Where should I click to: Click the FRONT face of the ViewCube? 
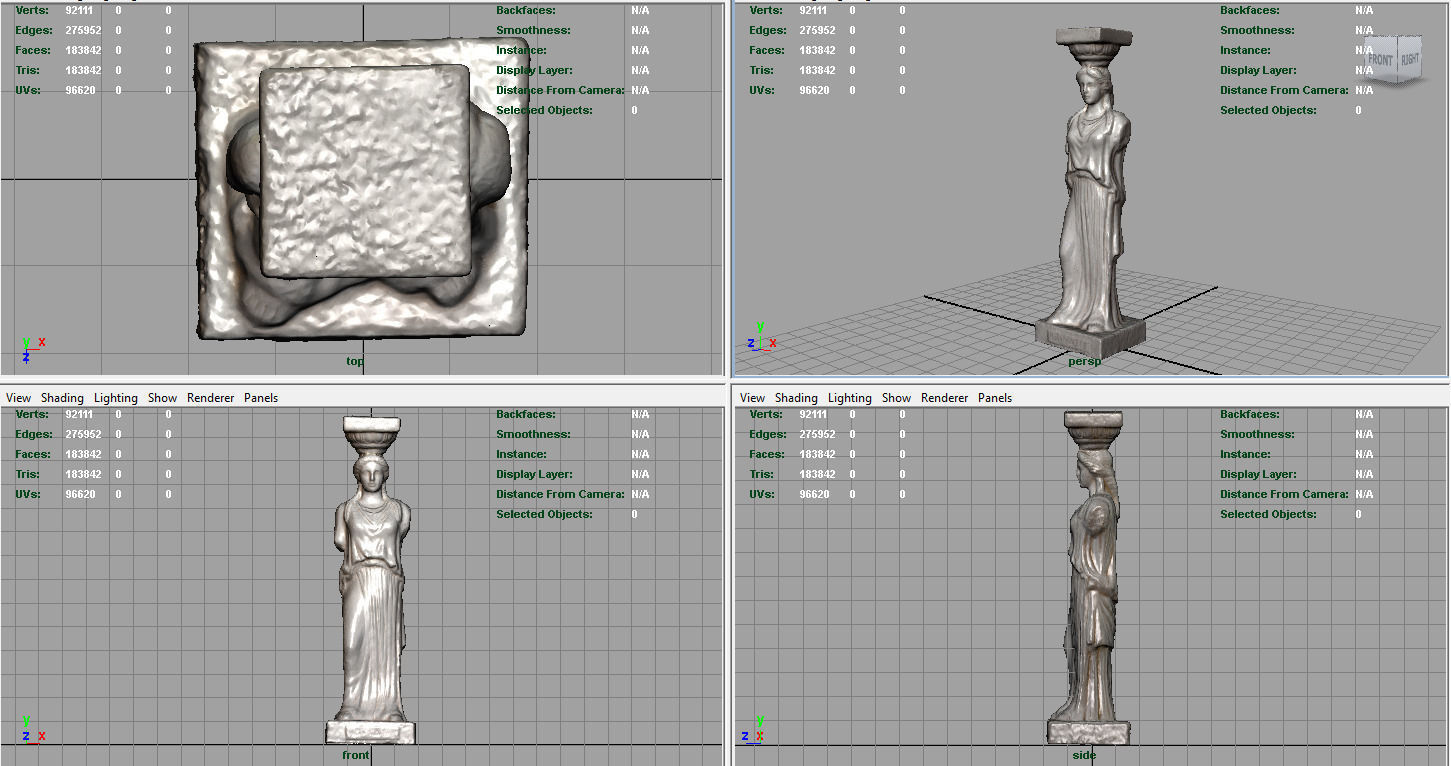(1380, 60)
